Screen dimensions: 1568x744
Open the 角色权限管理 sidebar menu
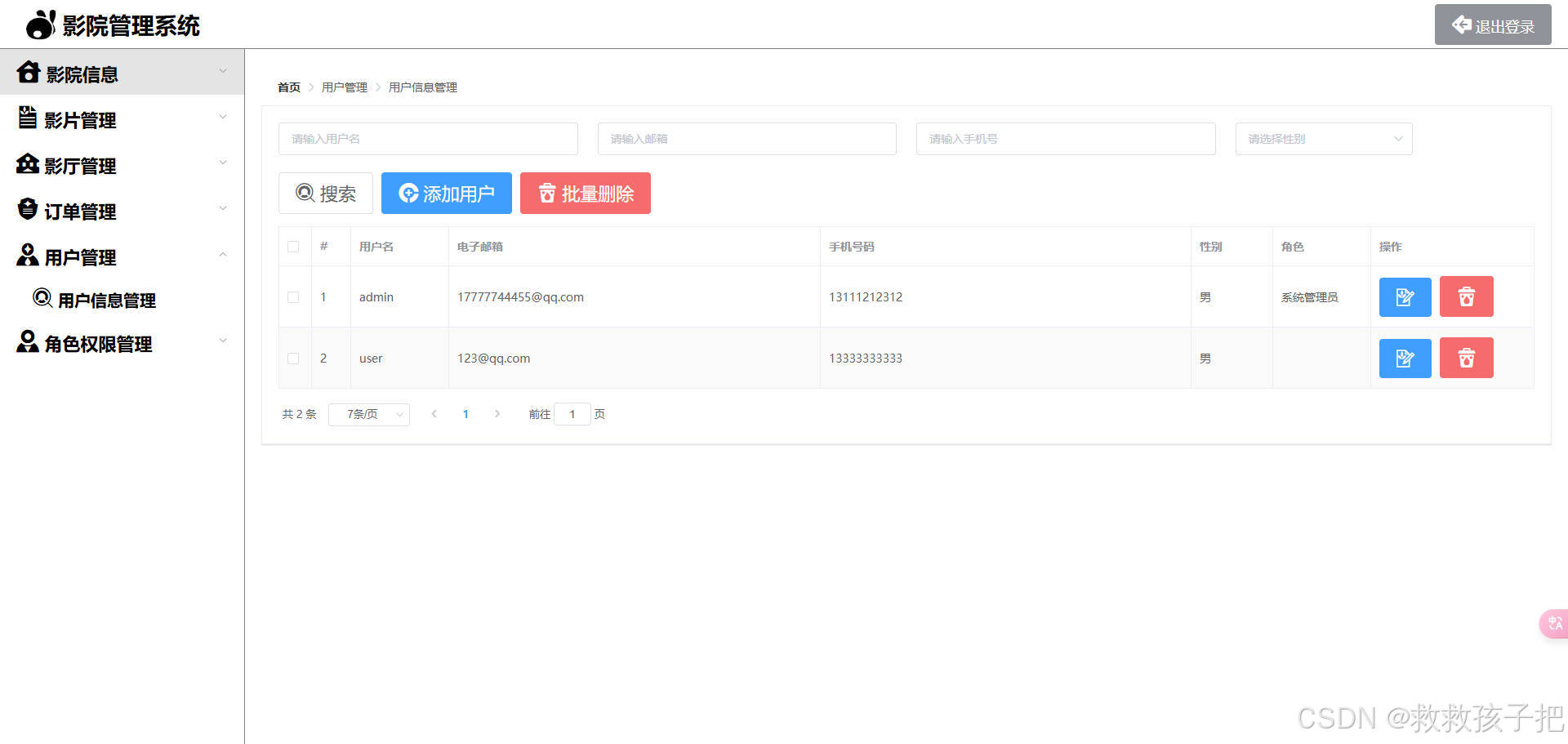[x=122, y=343]
